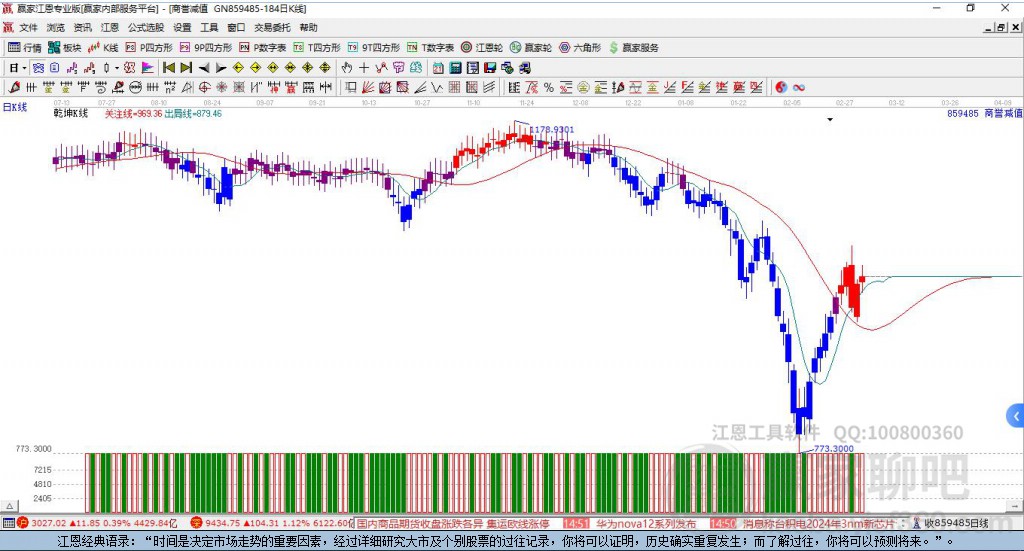The width and height of the screenshot is (1024, 551).
Task: Click up-triangle button at volume pane corner
Action: click(9, 506)
